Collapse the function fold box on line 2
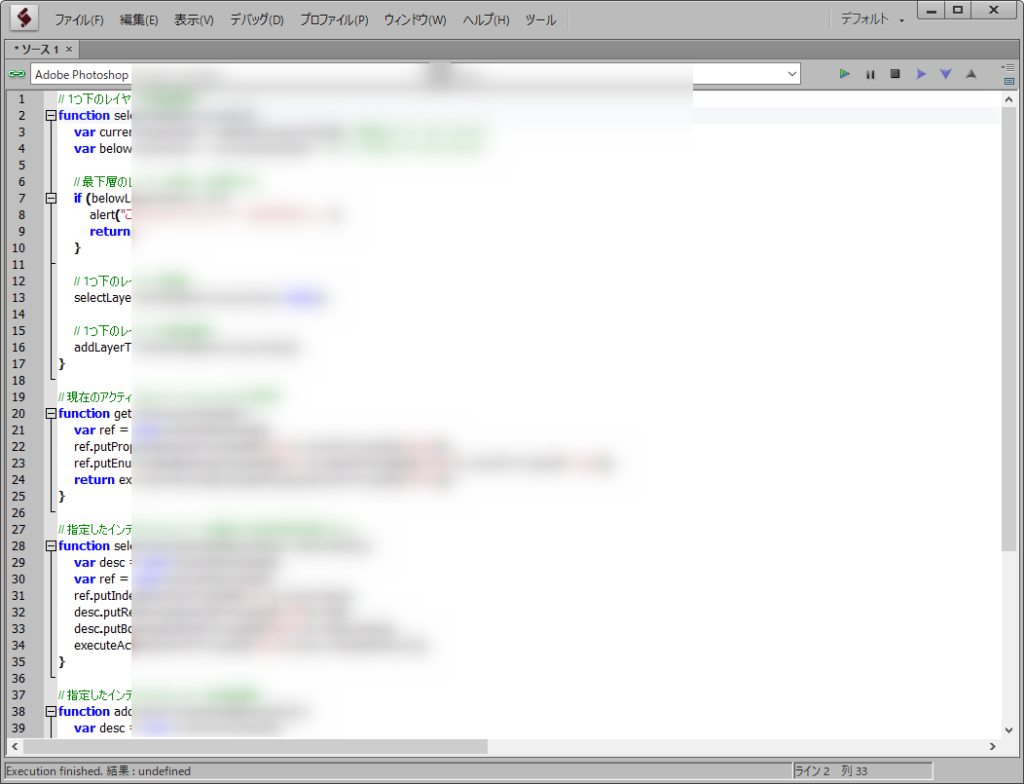This screenshot has height=784, width=1024. pos(51,116)
